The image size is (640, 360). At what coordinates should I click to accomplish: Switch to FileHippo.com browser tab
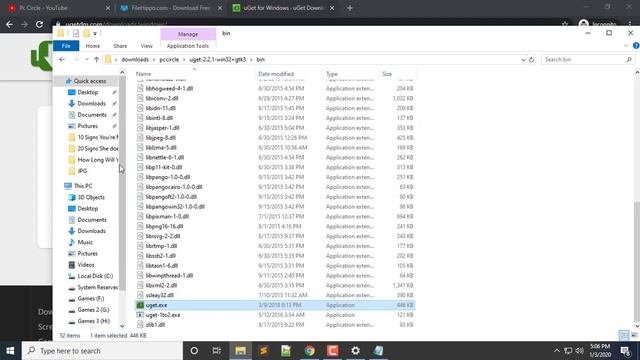(171, 8)
